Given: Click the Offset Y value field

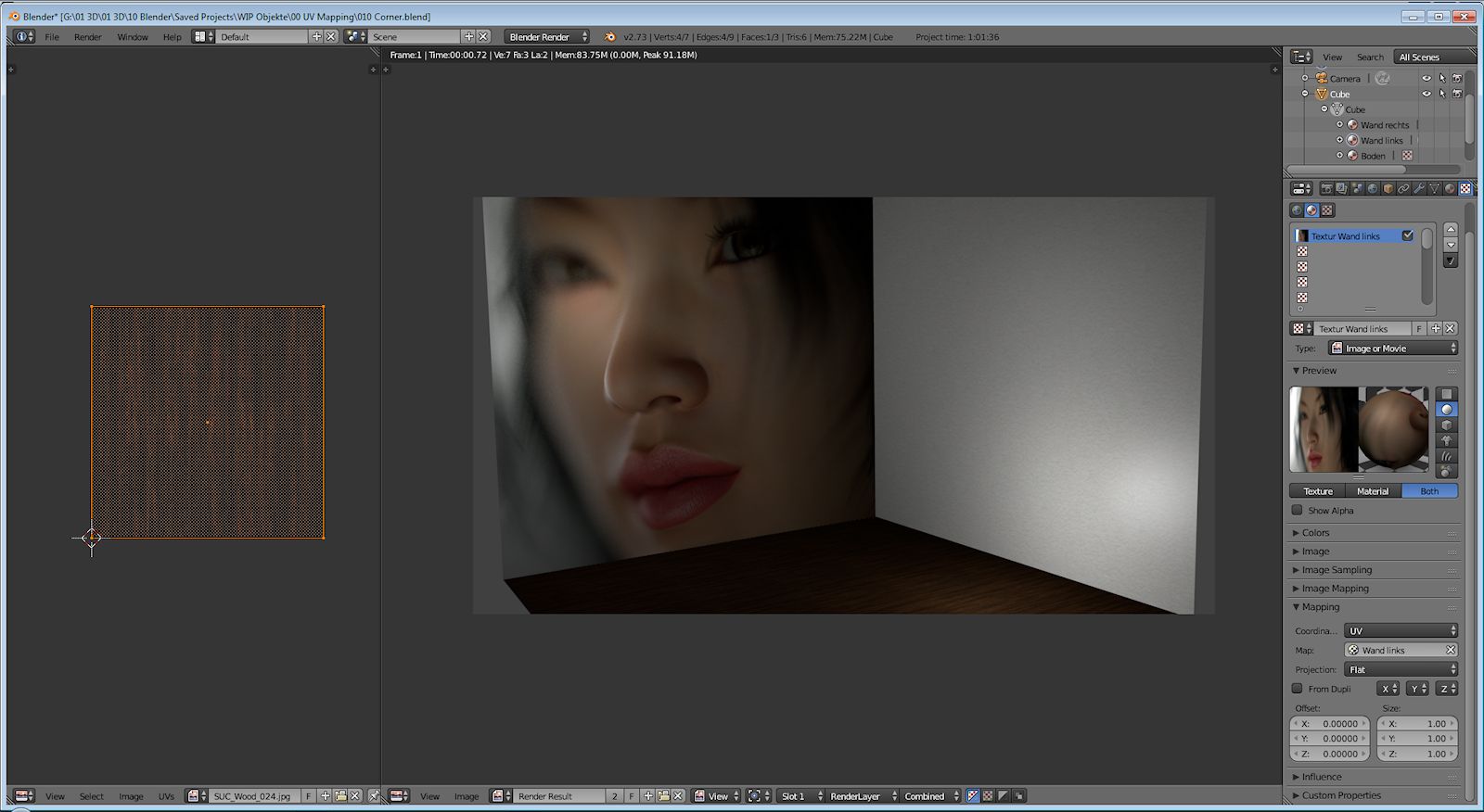Looking at the screenshot, I should [x=1330, y=739].
